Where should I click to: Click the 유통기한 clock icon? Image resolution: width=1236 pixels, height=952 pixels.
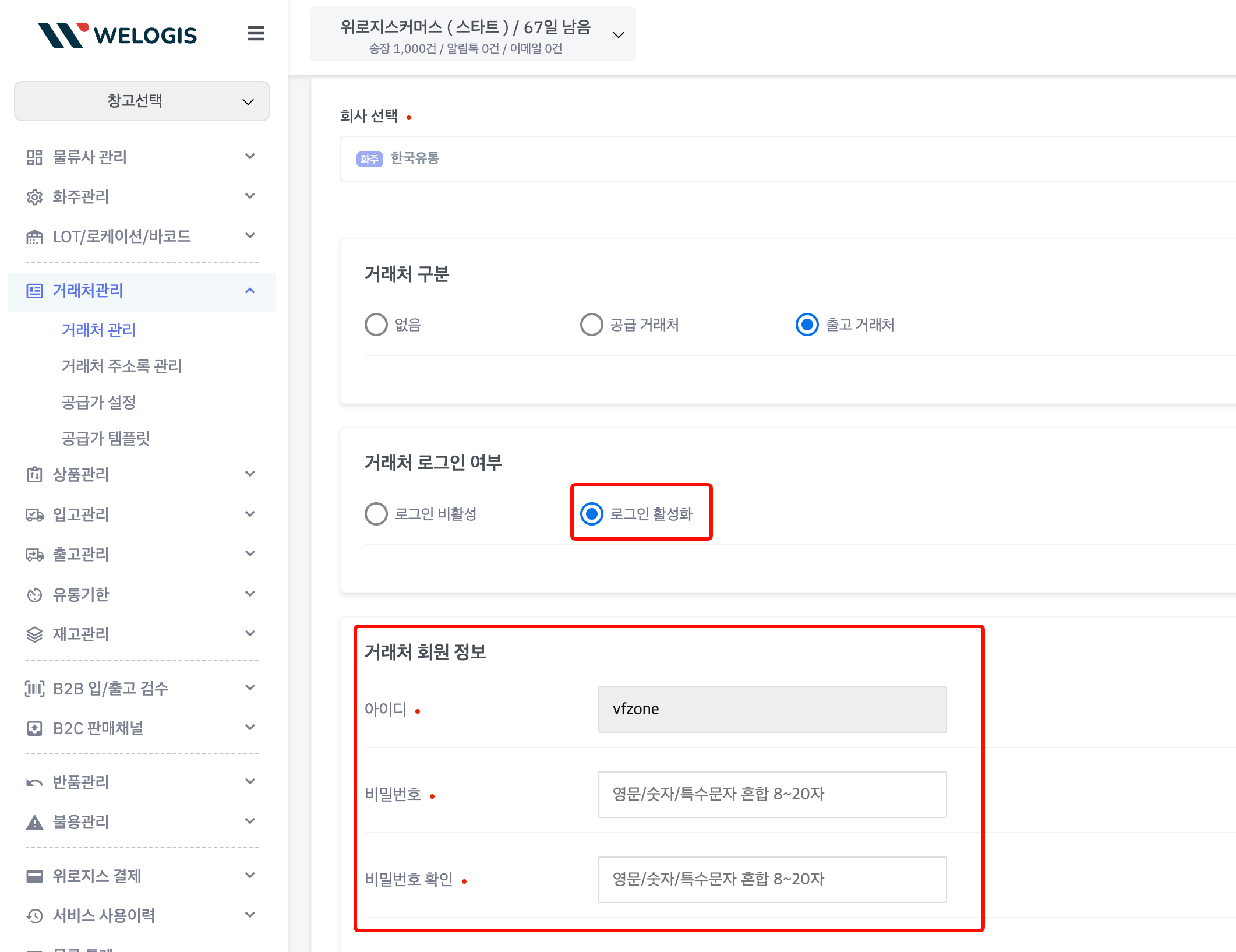(34, 595)
